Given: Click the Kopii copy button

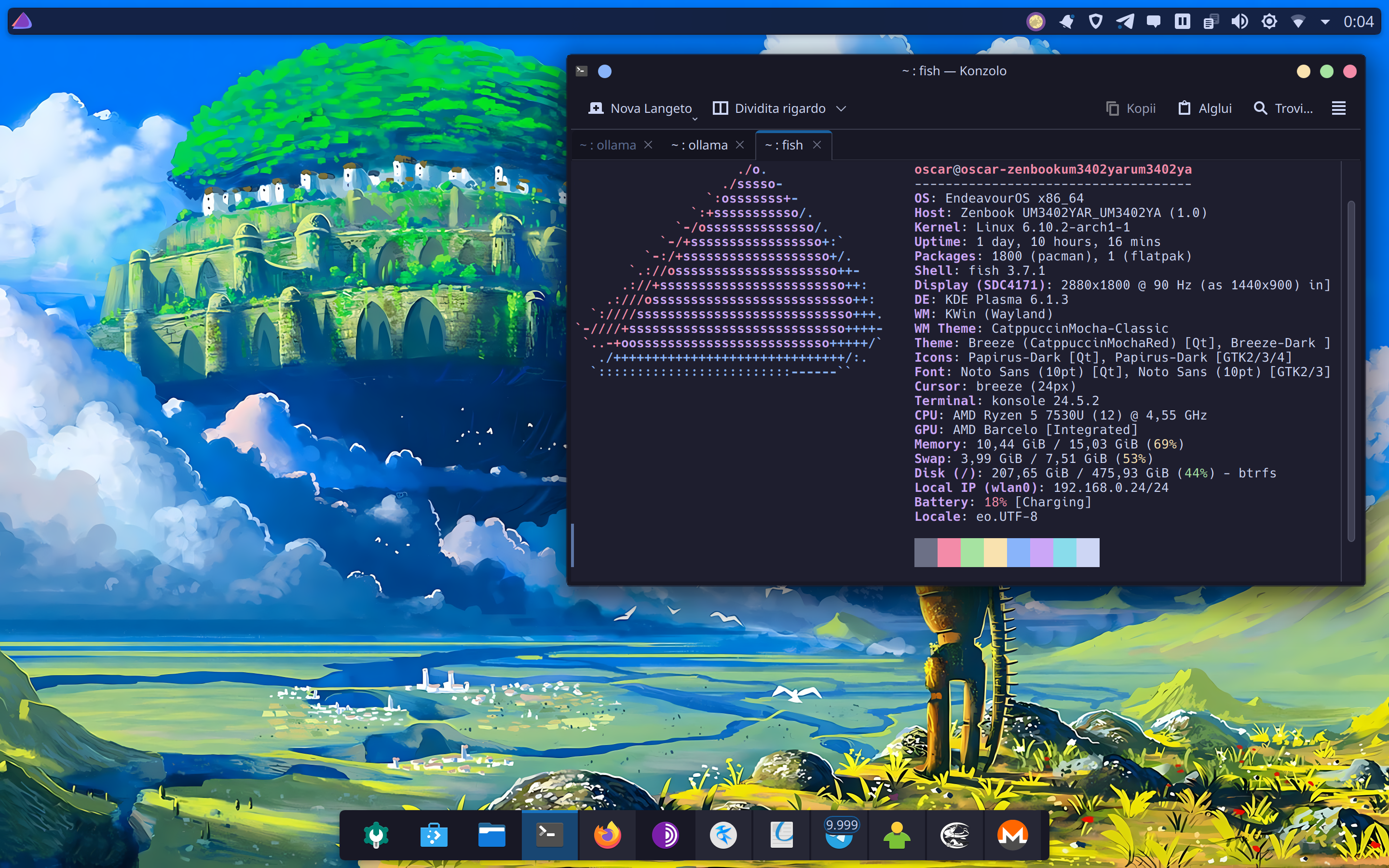Looking at the screenshot, I should (1130, 108).
